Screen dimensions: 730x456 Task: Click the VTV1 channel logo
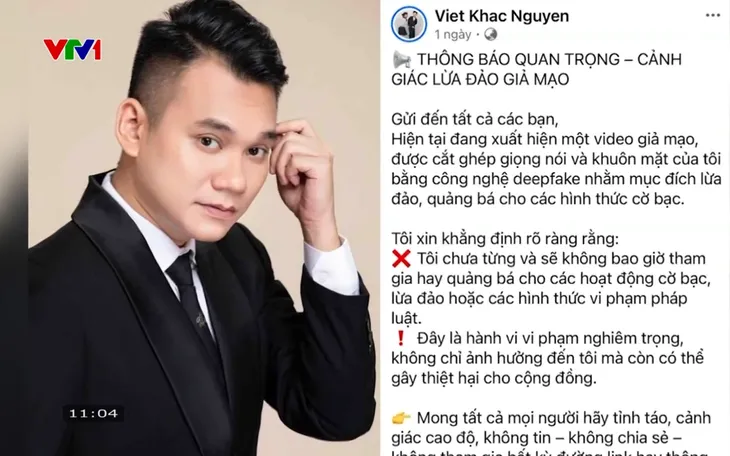(x=73, y=50)
